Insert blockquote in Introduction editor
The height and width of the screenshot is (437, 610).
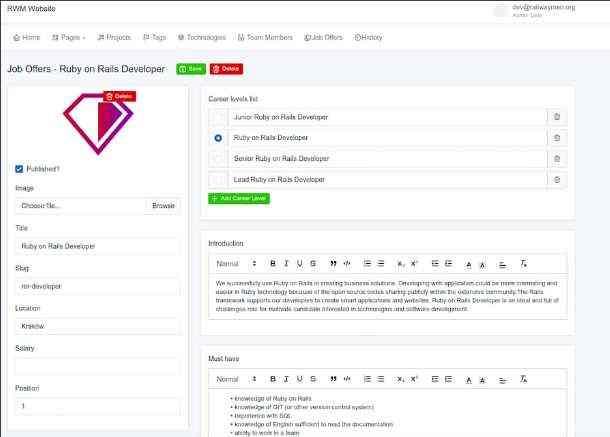click(333, 263)
